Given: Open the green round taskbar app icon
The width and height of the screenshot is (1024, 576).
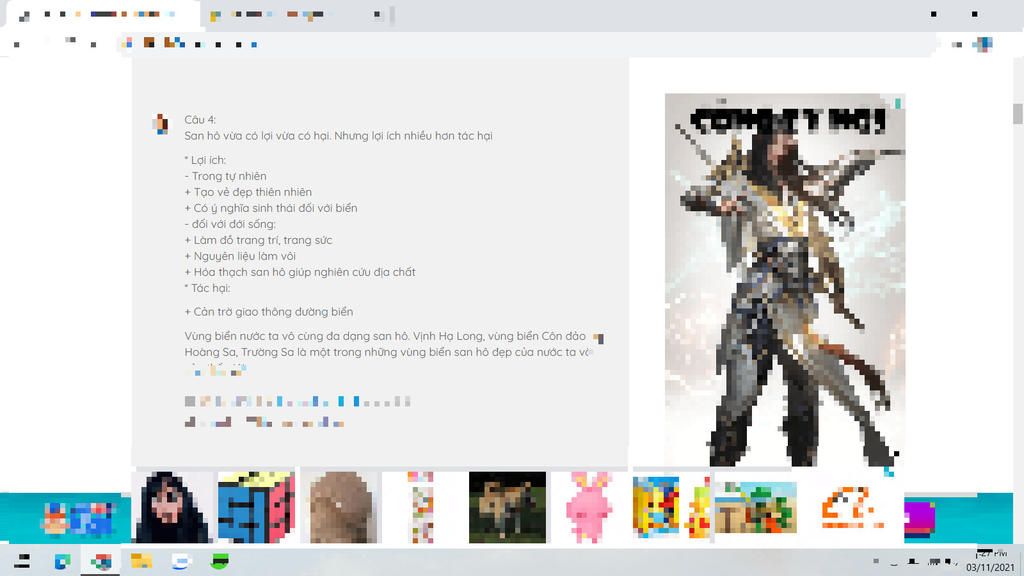Looking at the screenshot, I should (220, 560).
